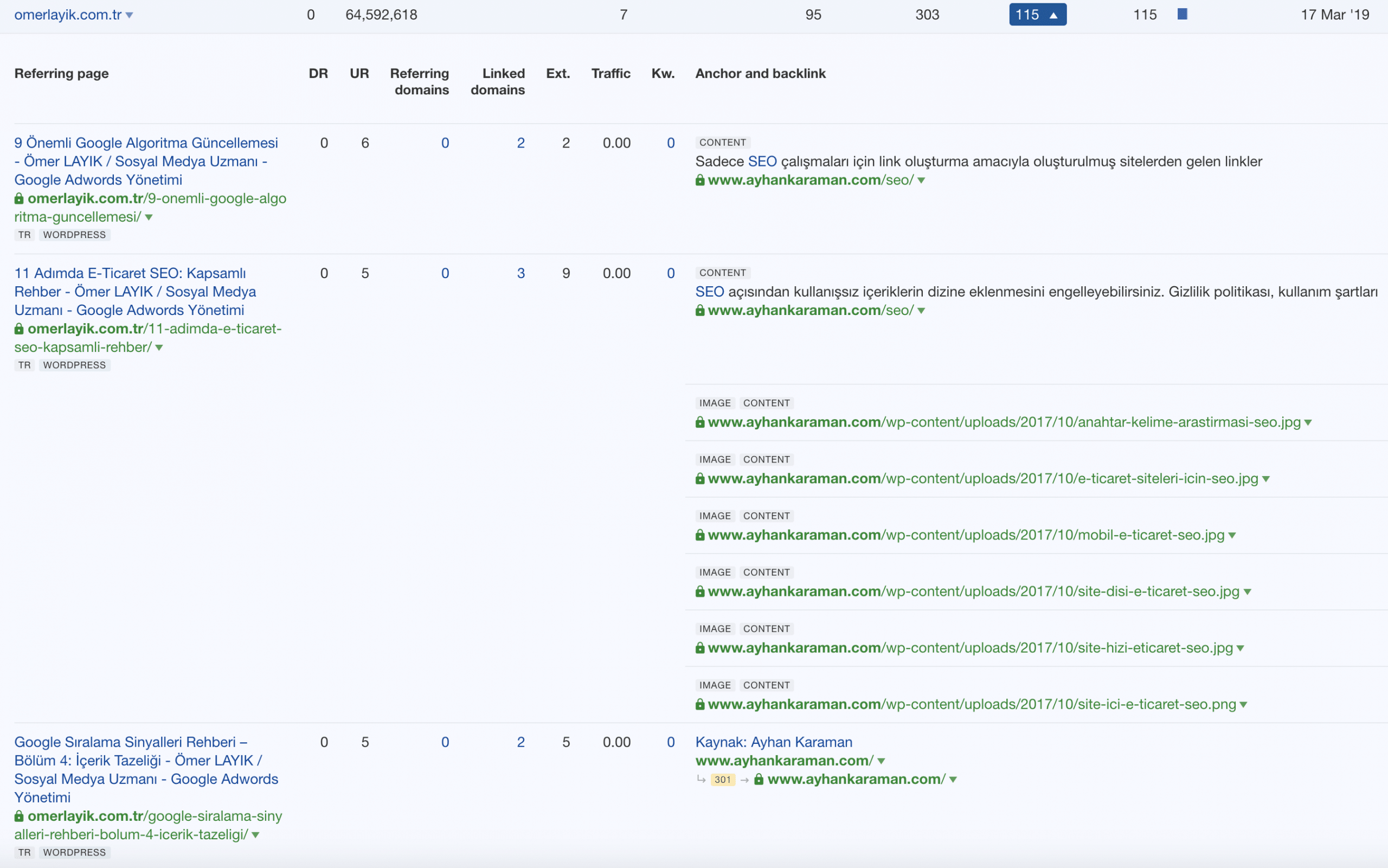Screen dimensions: 1388x868
Task: Sort by the UR column header
Action: pos(359,74)
